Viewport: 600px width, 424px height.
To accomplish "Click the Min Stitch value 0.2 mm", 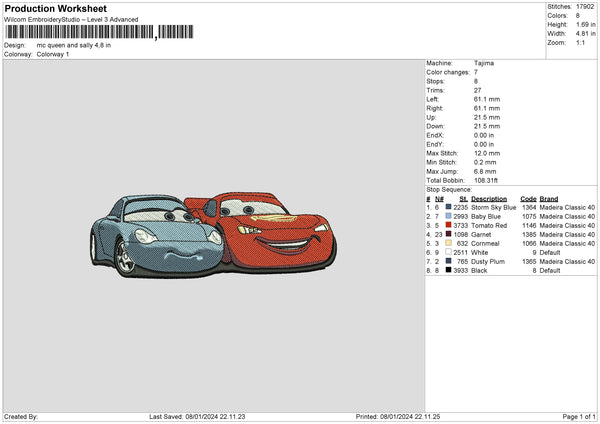I will tap(485, 162).
